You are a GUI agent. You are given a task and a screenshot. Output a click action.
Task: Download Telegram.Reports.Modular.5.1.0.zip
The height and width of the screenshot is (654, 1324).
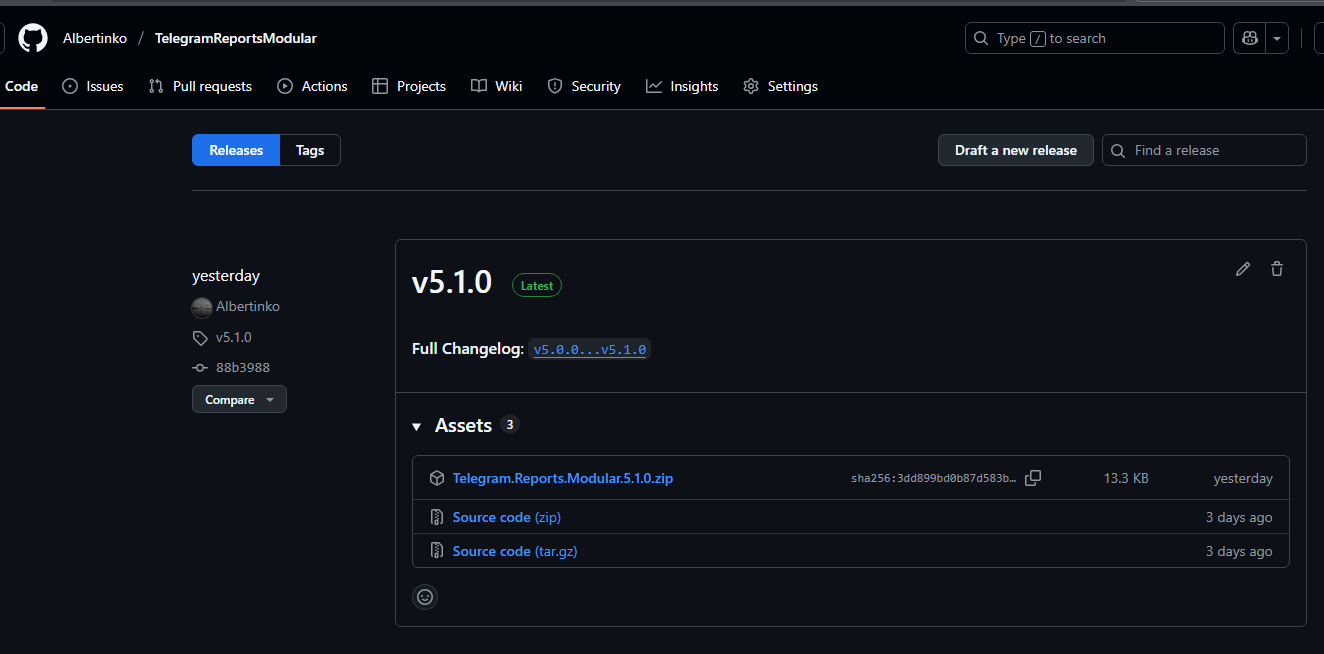(562, 478)
